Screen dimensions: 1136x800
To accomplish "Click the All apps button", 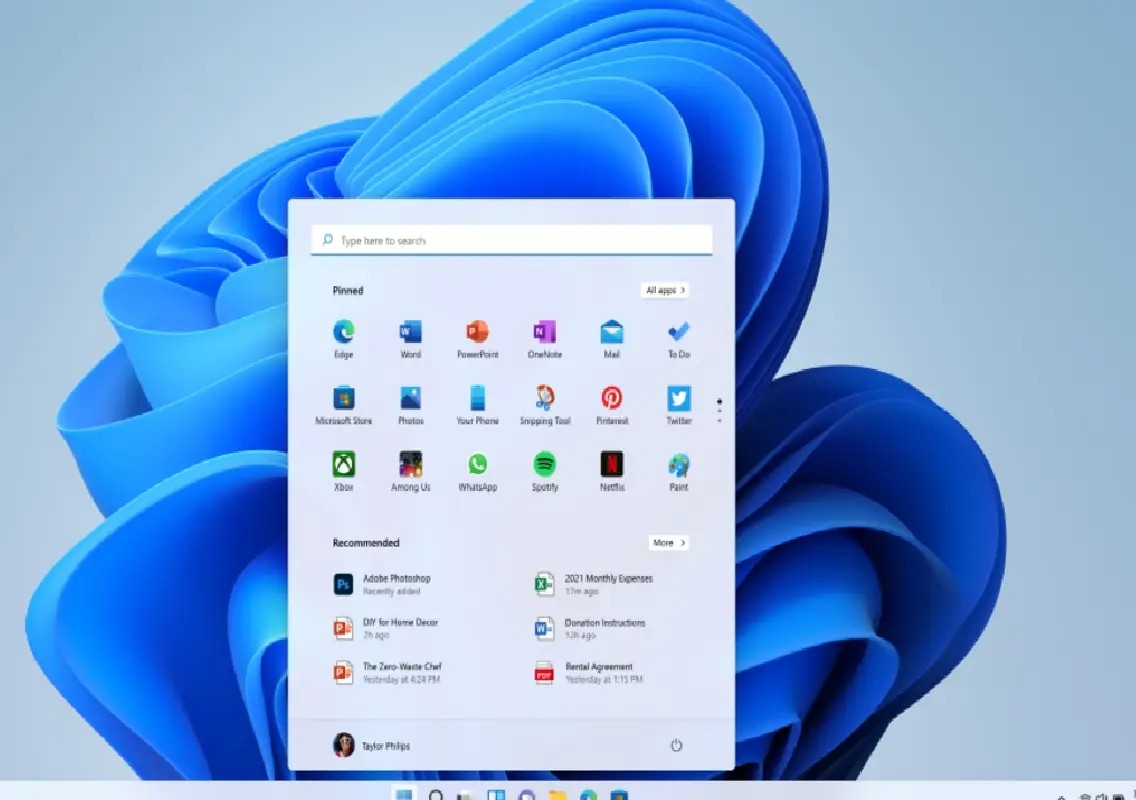I will click(x=664, y=290).
